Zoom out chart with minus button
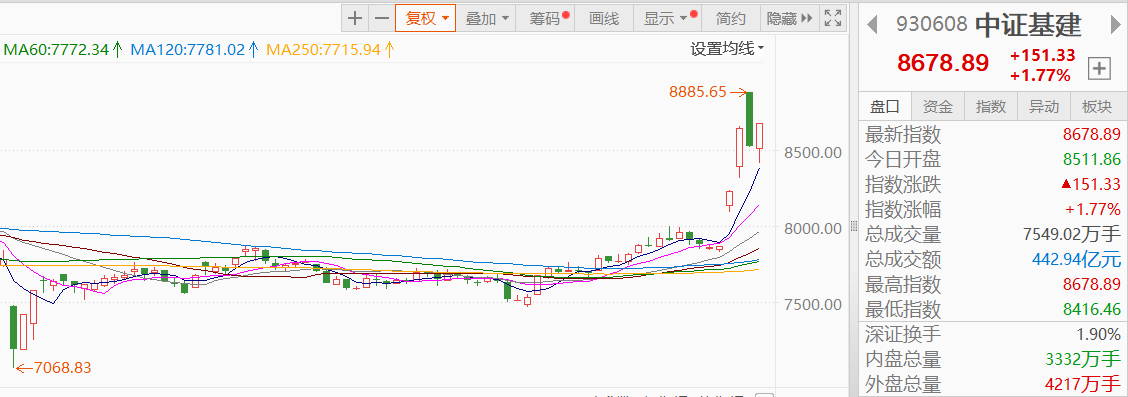Image resolution: width=1128 pixels, height=397 pixels. (381, 19)
